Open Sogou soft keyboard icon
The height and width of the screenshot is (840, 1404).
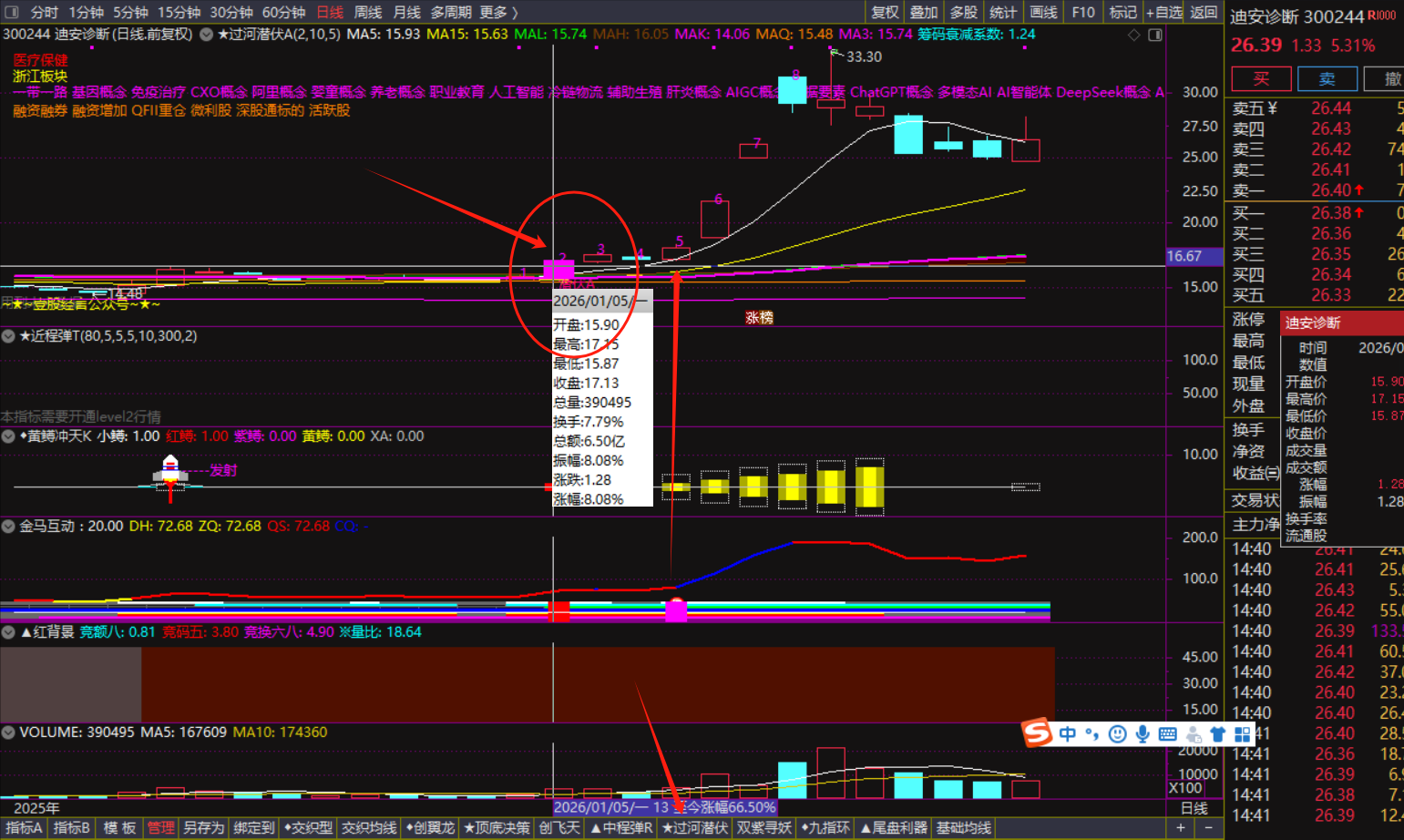1167,734
